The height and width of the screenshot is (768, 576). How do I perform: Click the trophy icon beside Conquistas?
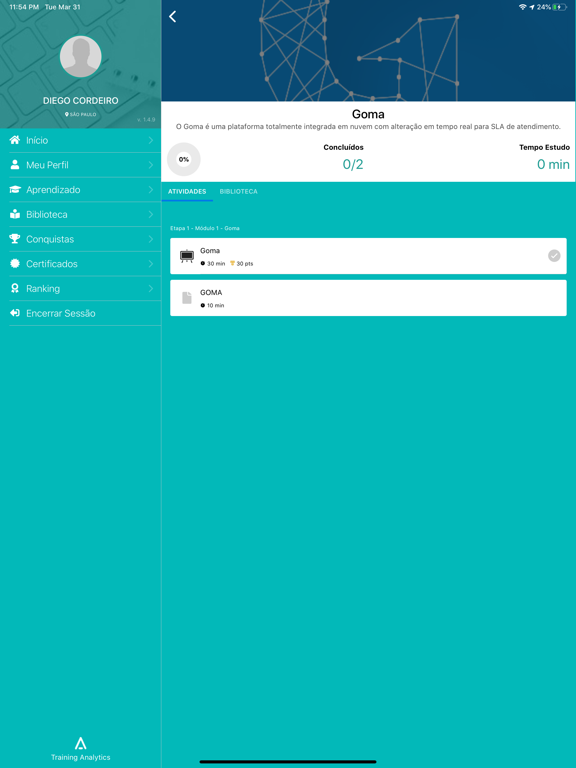pos(15,239)
